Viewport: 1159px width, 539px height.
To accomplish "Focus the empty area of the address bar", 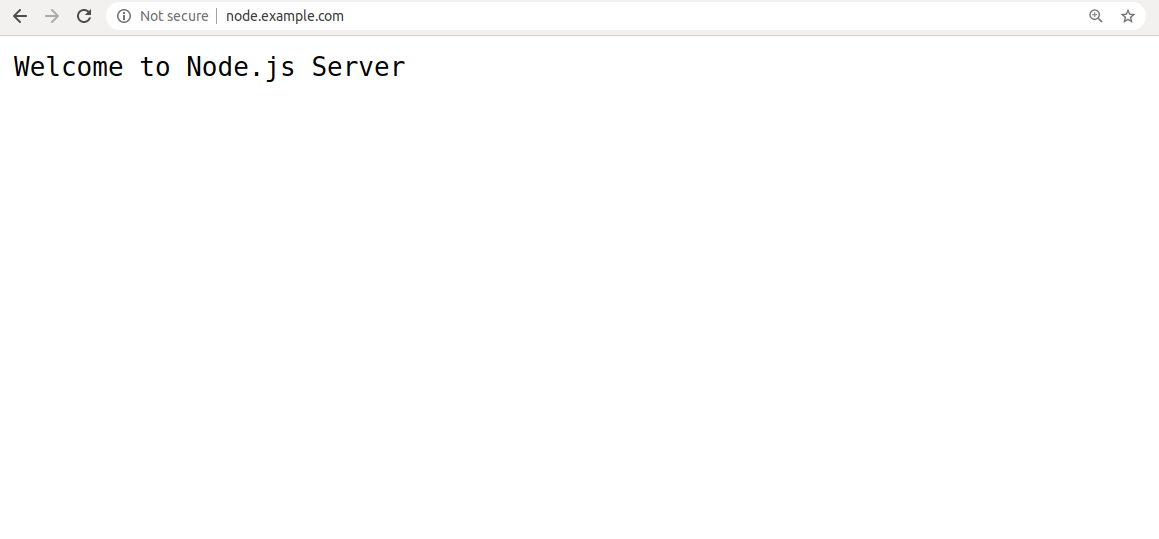I will click(710, 16).
